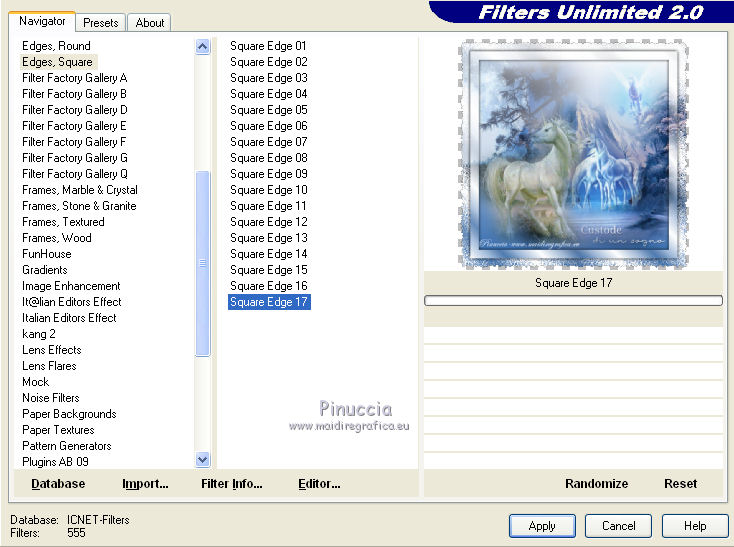Click the category list scroll down arrow
The image size is (734, 547).
[202, 459]
